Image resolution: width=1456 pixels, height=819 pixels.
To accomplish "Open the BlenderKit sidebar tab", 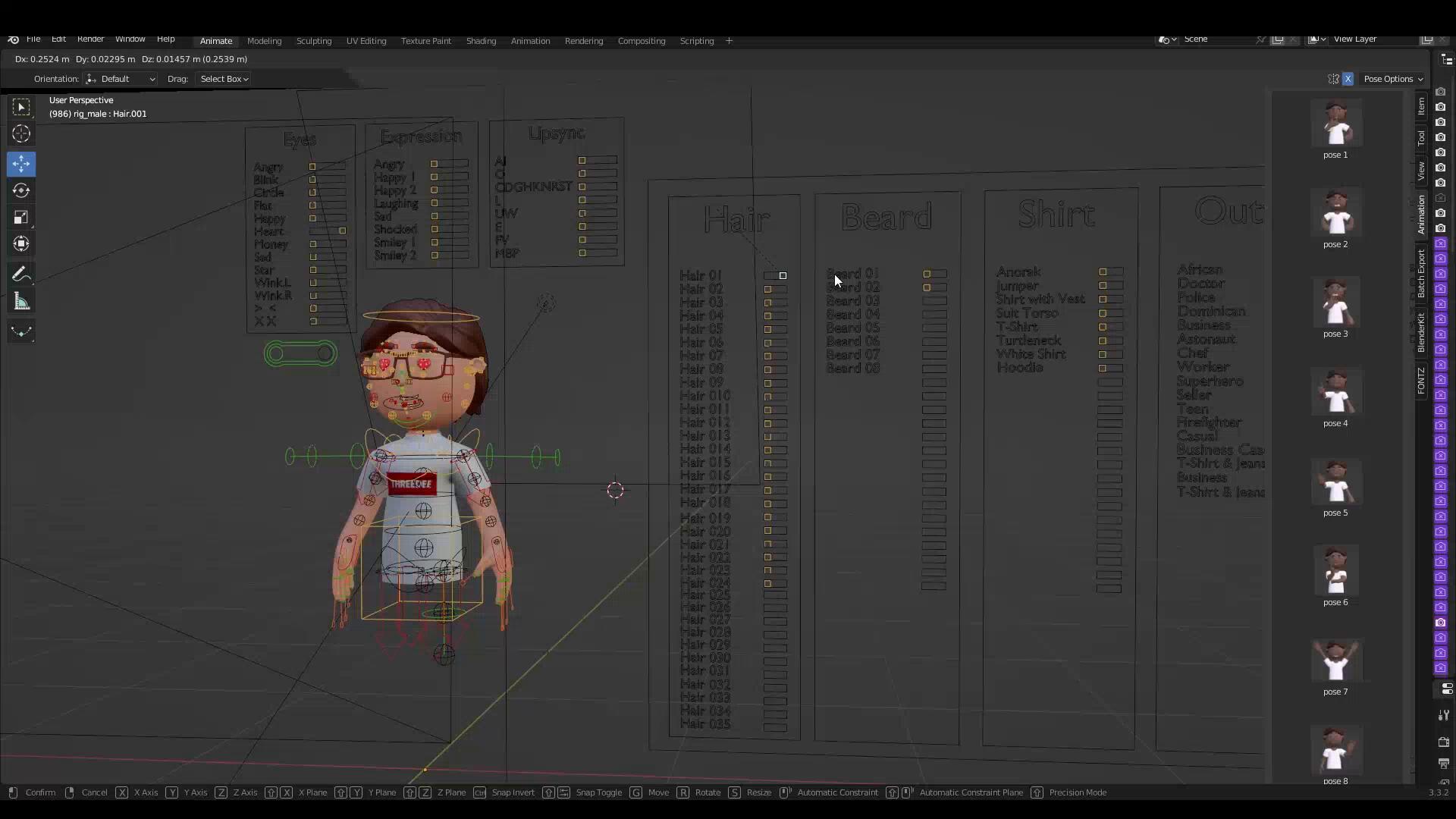I will [x=1421, y=332].
